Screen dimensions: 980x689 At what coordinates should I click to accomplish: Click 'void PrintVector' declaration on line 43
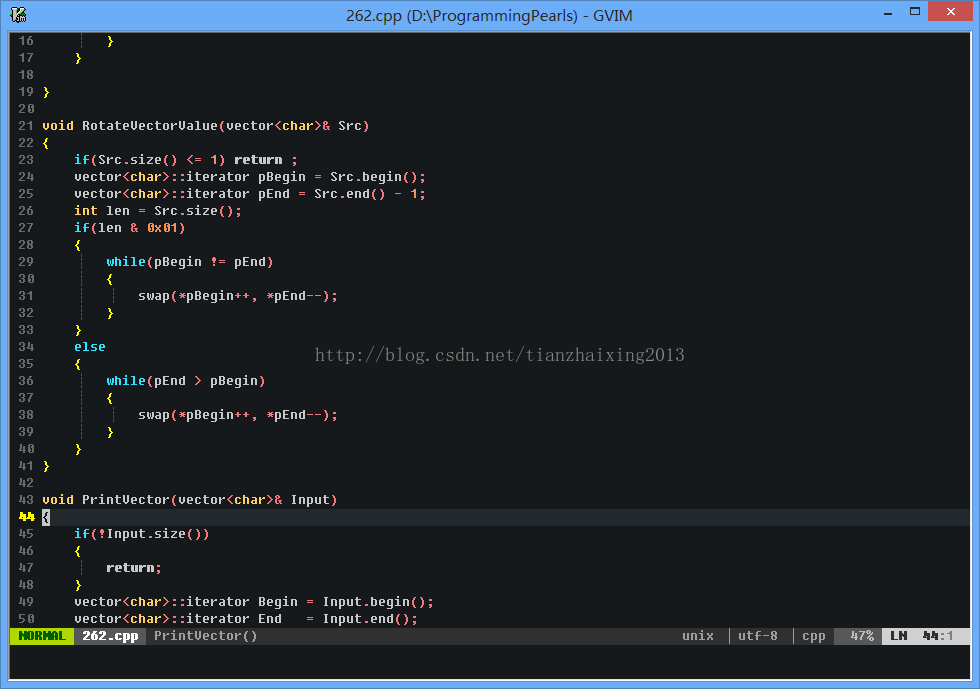click(189, 500)
